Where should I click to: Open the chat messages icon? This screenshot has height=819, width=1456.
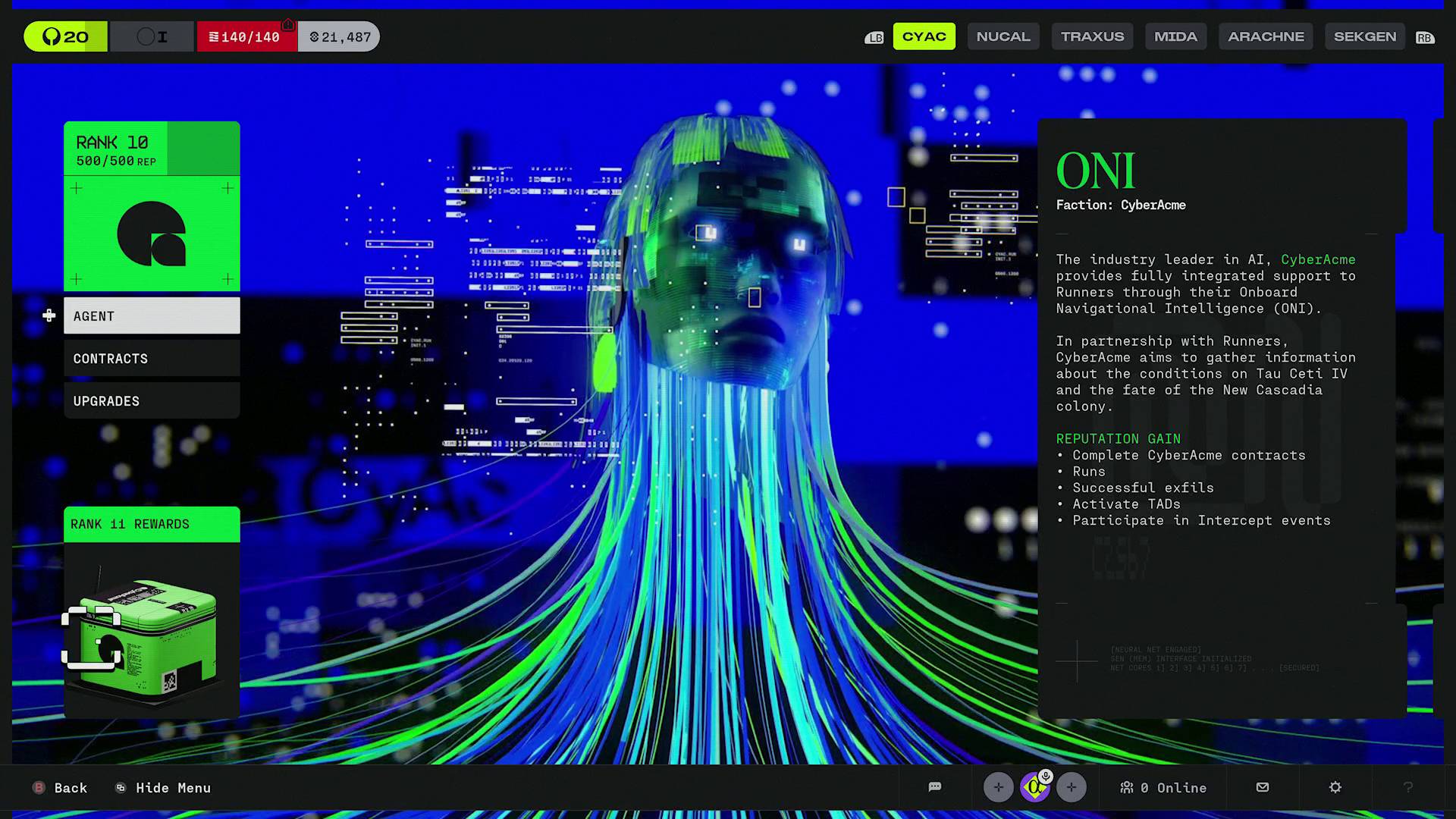click(935, 787)
